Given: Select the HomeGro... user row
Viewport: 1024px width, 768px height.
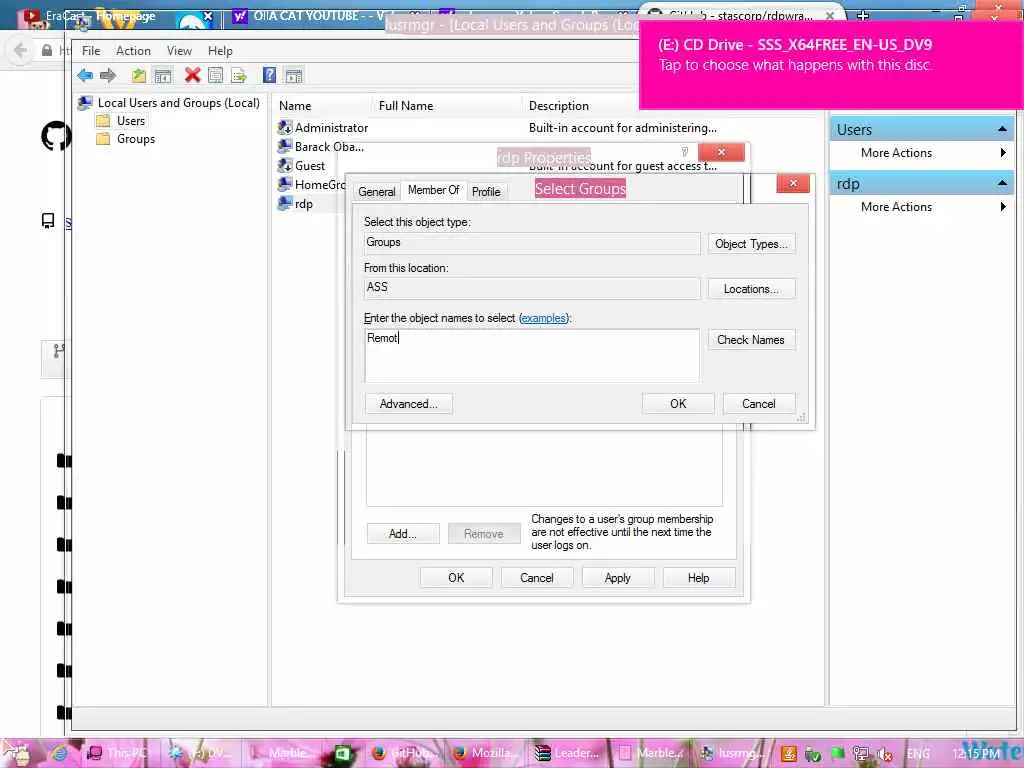Looking at the screenshot, I should 312,185.
